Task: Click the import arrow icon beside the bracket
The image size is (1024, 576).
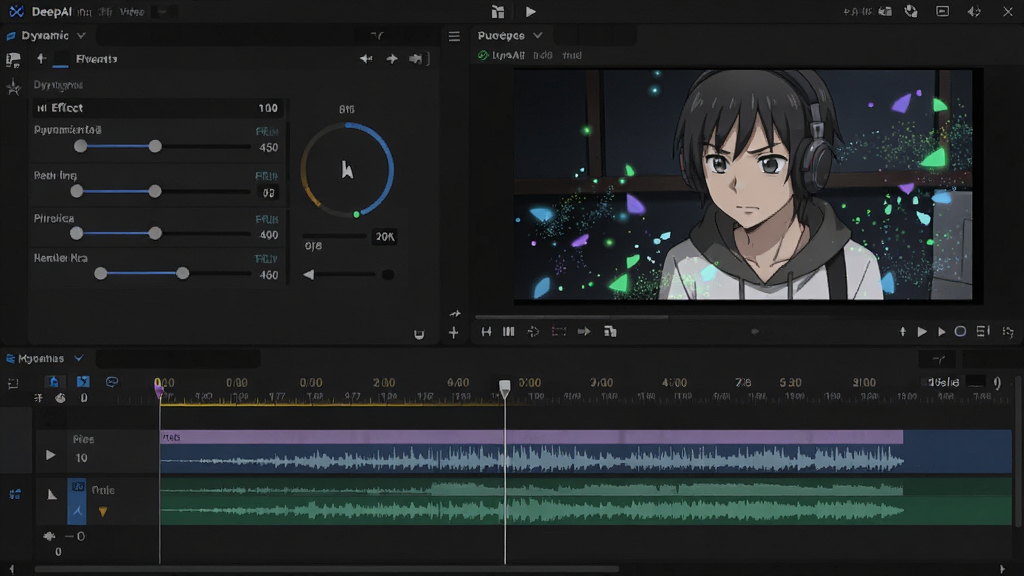Action: coord(415,59)
